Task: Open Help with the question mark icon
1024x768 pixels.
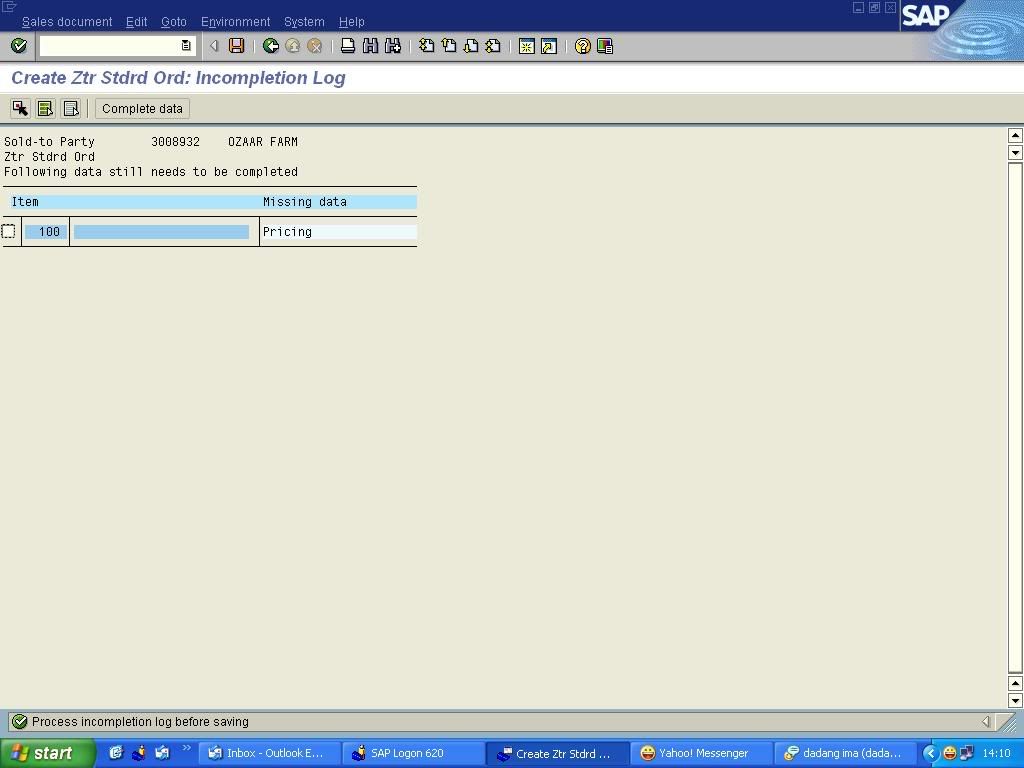Action: (582, 46)
